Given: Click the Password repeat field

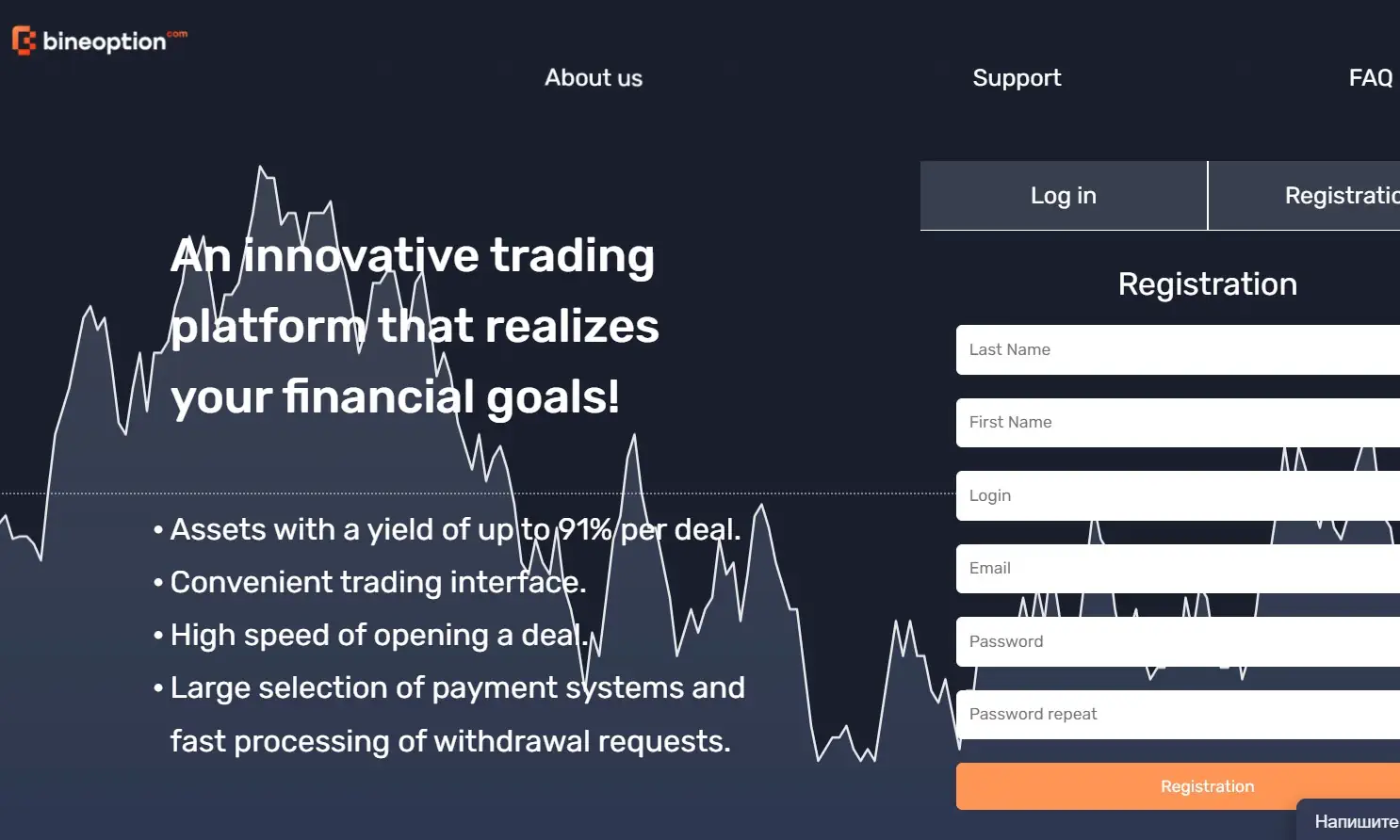Looking at the screenshot, I should (x=1178, y=715).
